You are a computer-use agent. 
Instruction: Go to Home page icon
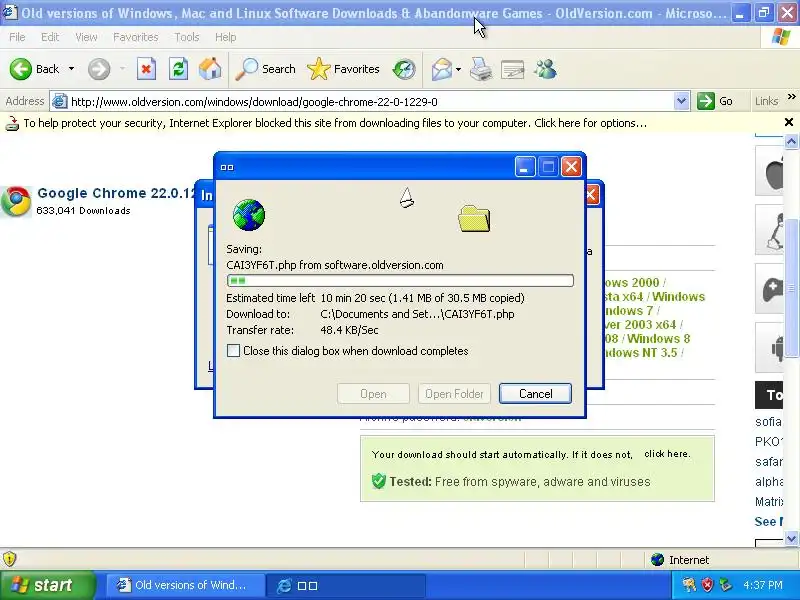click(x=210, y=69)
